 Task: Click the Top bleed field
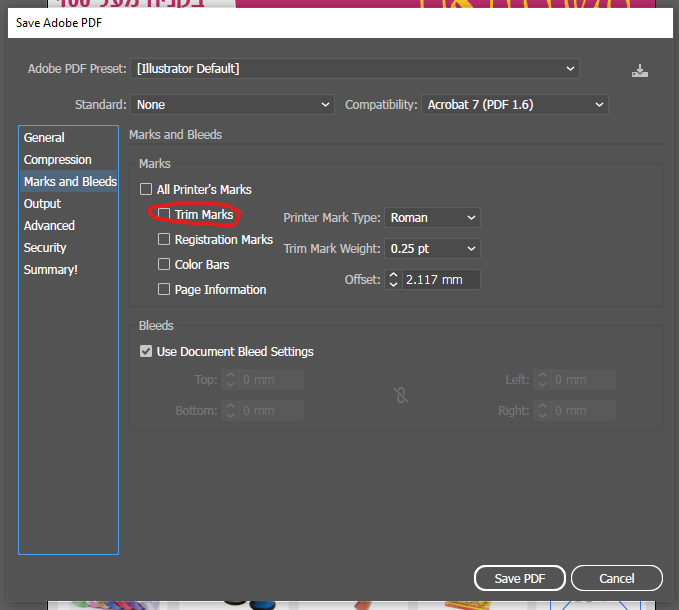(x=272, y=380)
